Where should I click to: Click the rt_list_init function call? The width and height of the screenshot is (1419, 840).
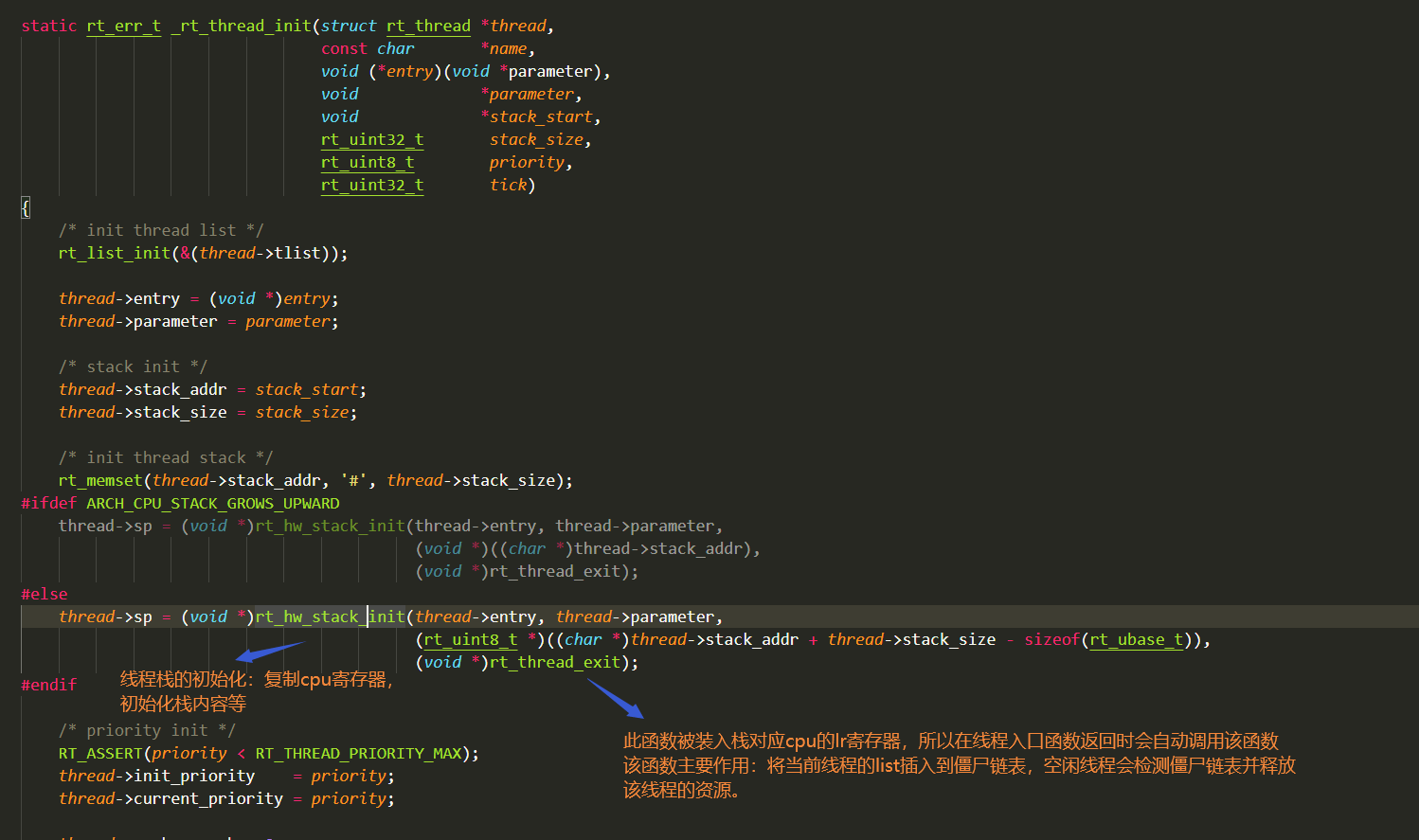click(114, 253)
